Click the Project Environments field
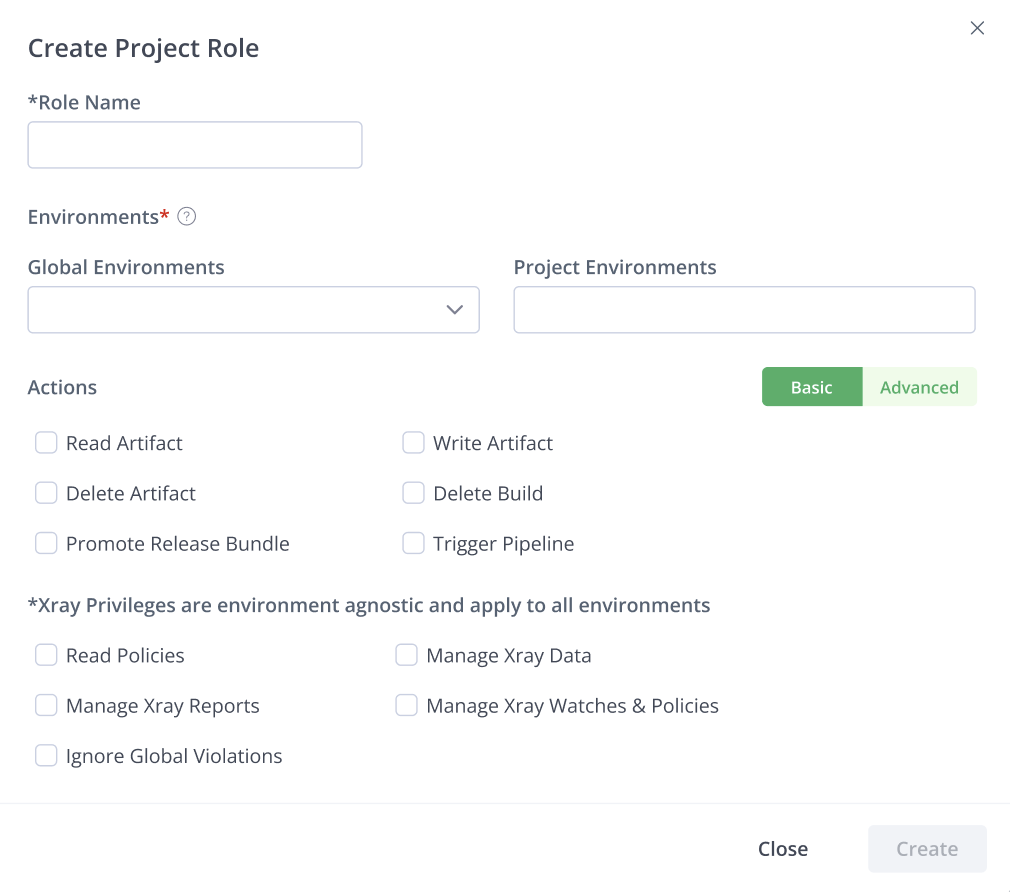This screenshot has width=1010, height=892. [x=744, y=310]
